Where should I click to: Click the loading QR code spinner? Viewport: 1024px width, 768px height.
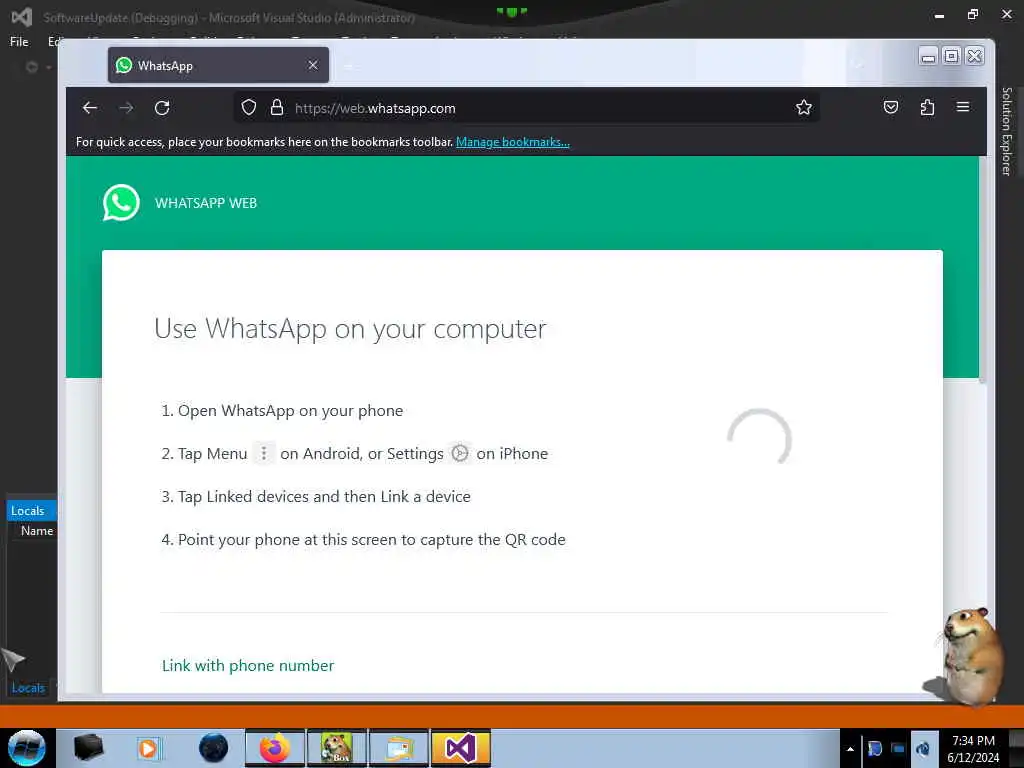point(760,439)
